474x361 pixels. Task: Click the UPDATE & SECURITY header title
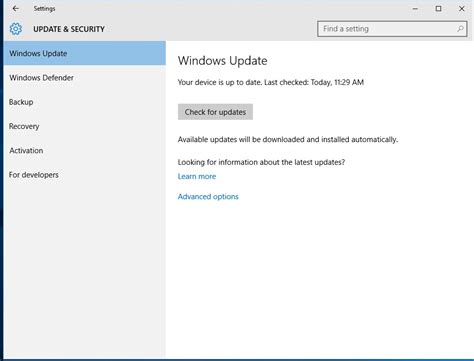[x=69, y=29]
